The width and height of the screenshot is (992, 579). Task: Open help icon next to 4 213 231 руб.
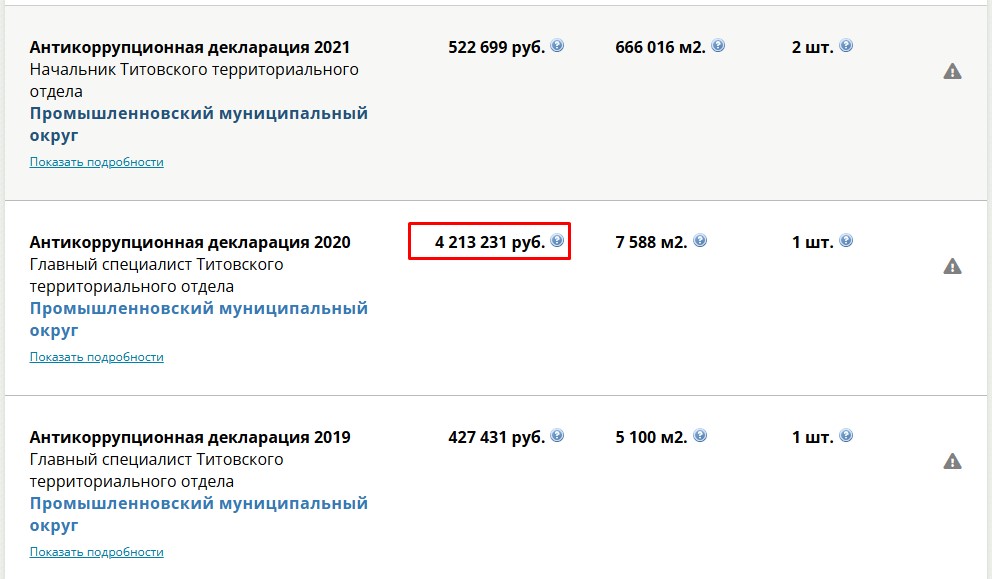(x=557, y=240)
